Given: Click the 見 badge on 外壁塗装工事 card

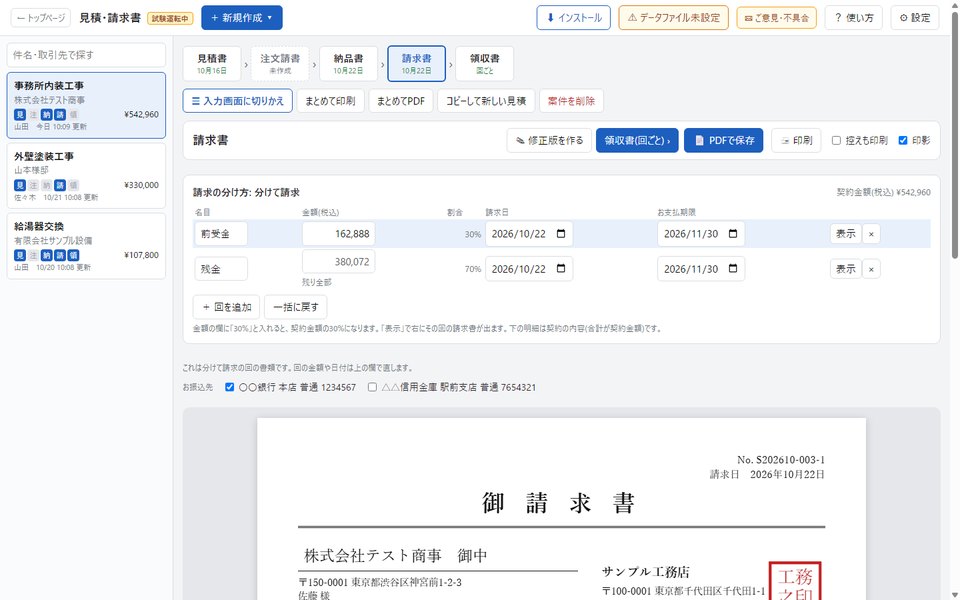Looking at the screenshot, I should point(20,185).
